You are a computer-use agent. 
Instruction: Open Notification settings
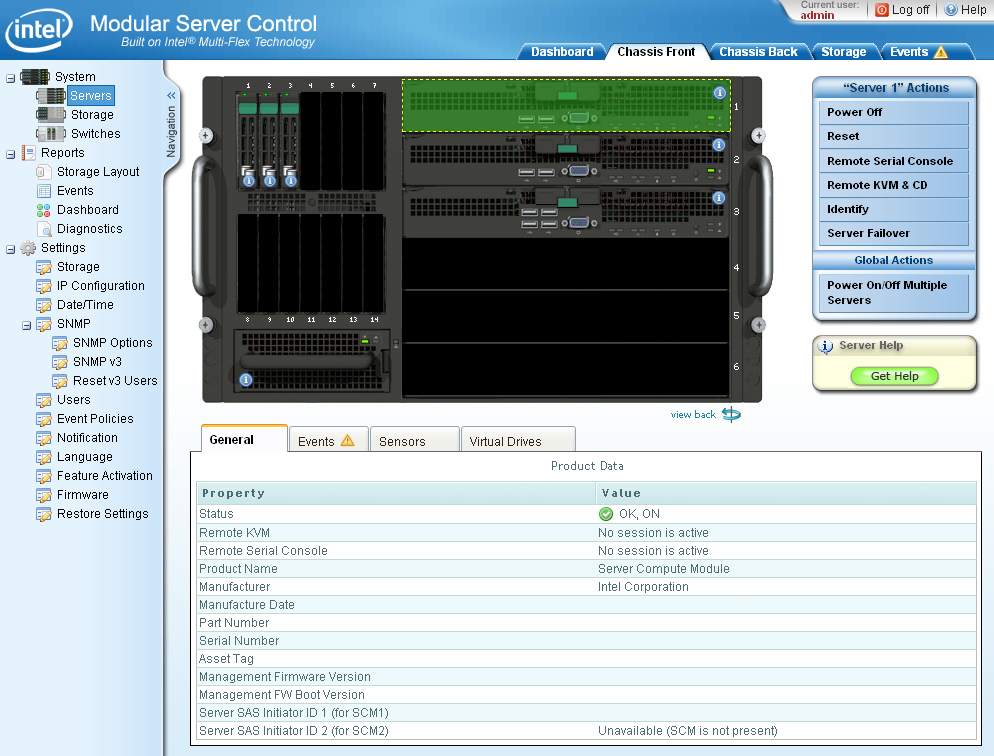[87, 438]
